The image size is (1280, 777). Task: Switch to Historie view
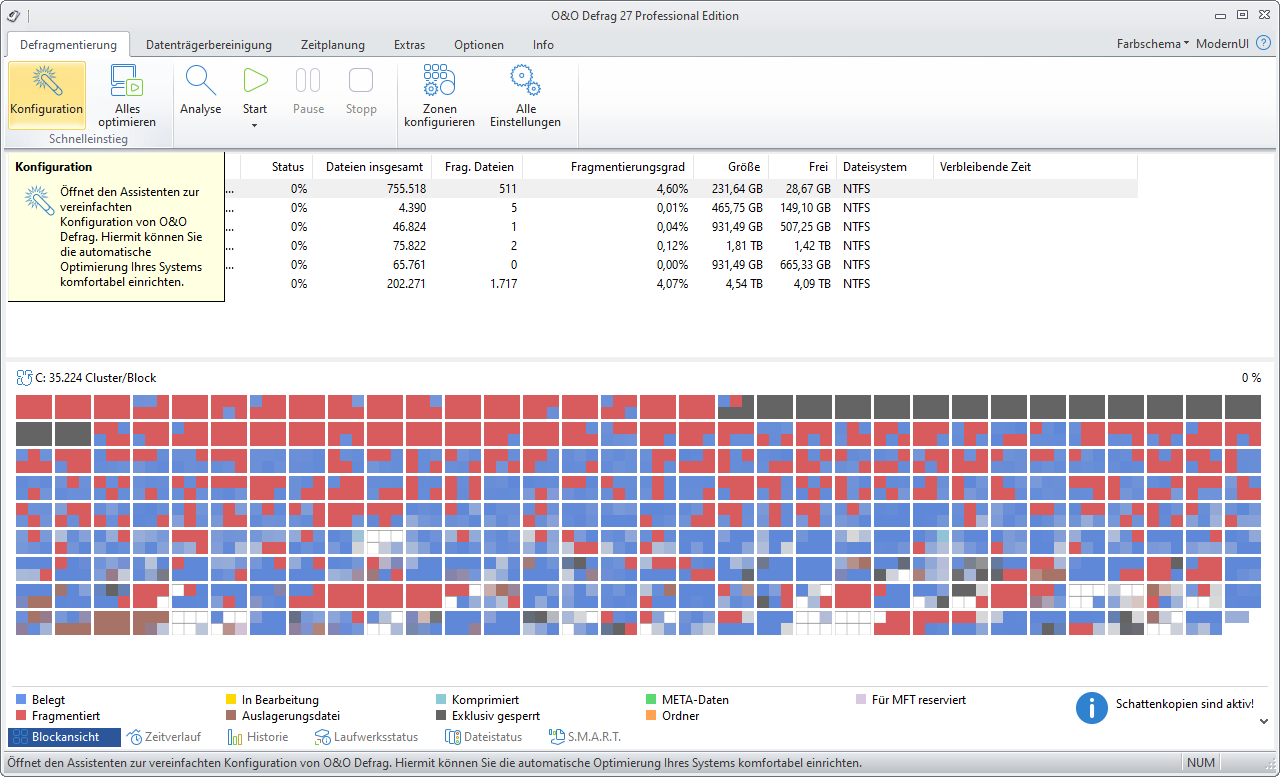pyautogui.click(x=258, y=737)
